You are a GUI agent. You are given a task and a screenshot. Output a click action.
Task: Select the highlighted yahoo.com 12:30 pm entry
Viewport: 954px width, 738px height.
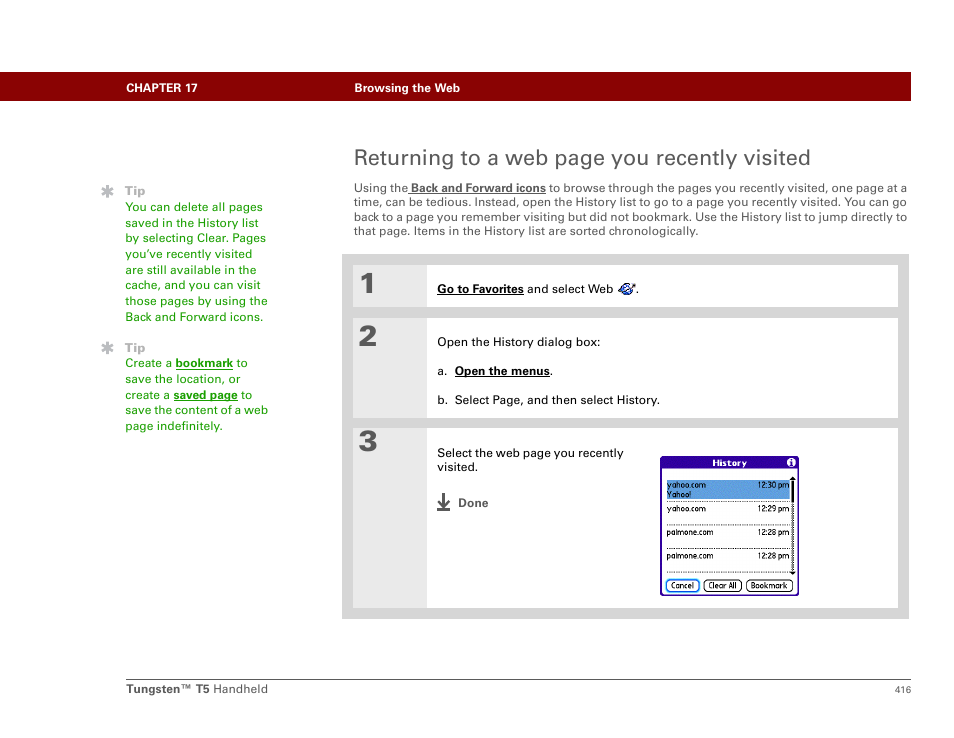tap(728, 490)
